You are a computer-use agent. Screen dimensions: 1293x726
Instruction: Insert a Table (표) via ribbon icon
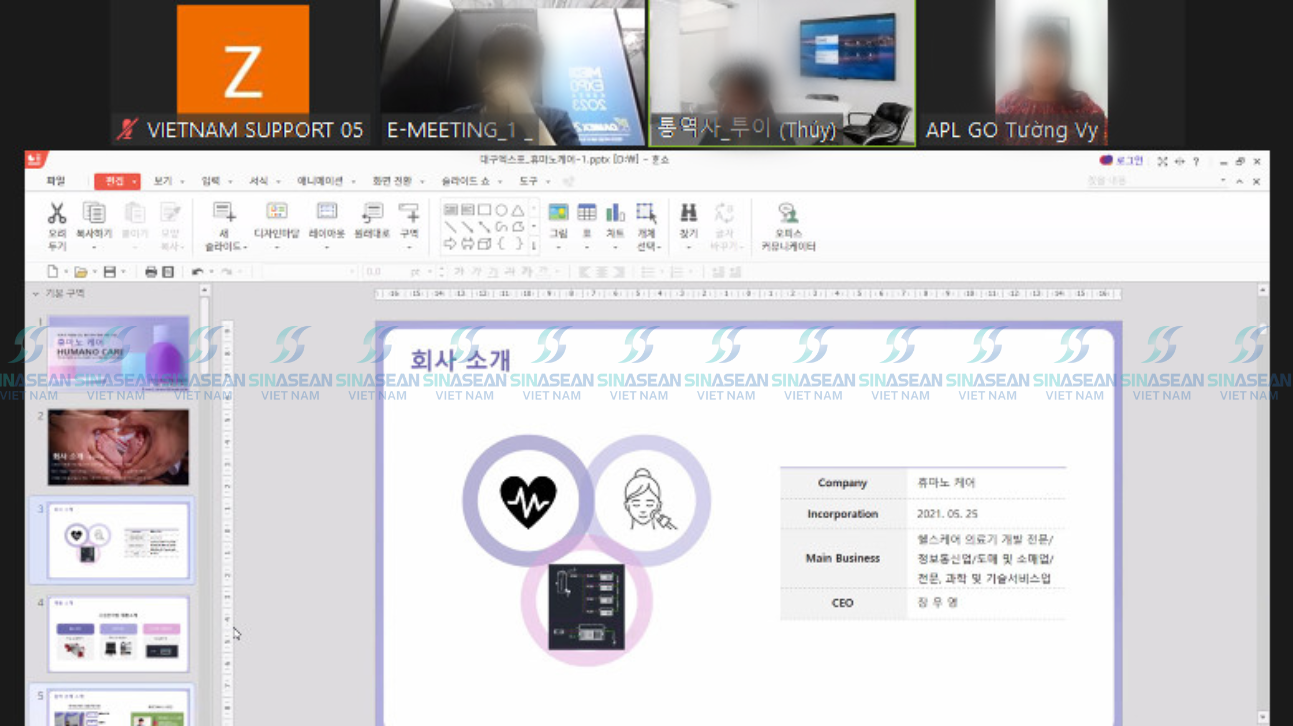pyautogui.click(x=587, y=212)
